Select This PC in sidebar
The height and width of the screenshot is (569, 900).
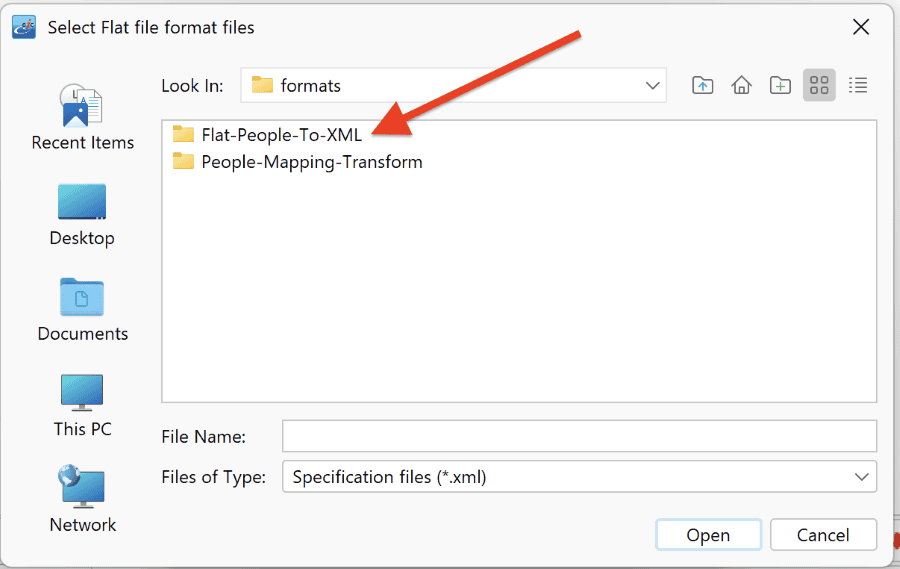pyautogui.click(x=82, y=405)
